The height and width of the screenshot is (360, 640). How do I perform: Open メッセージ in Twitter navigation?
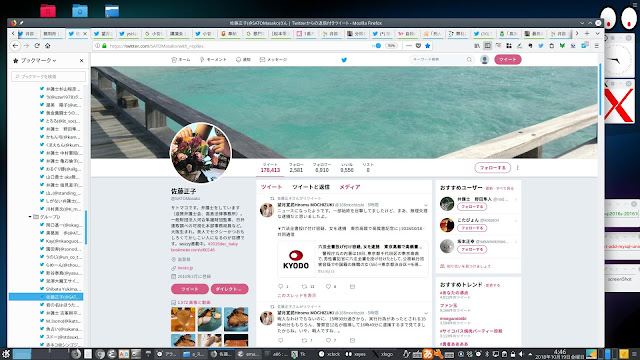point(273,60)
